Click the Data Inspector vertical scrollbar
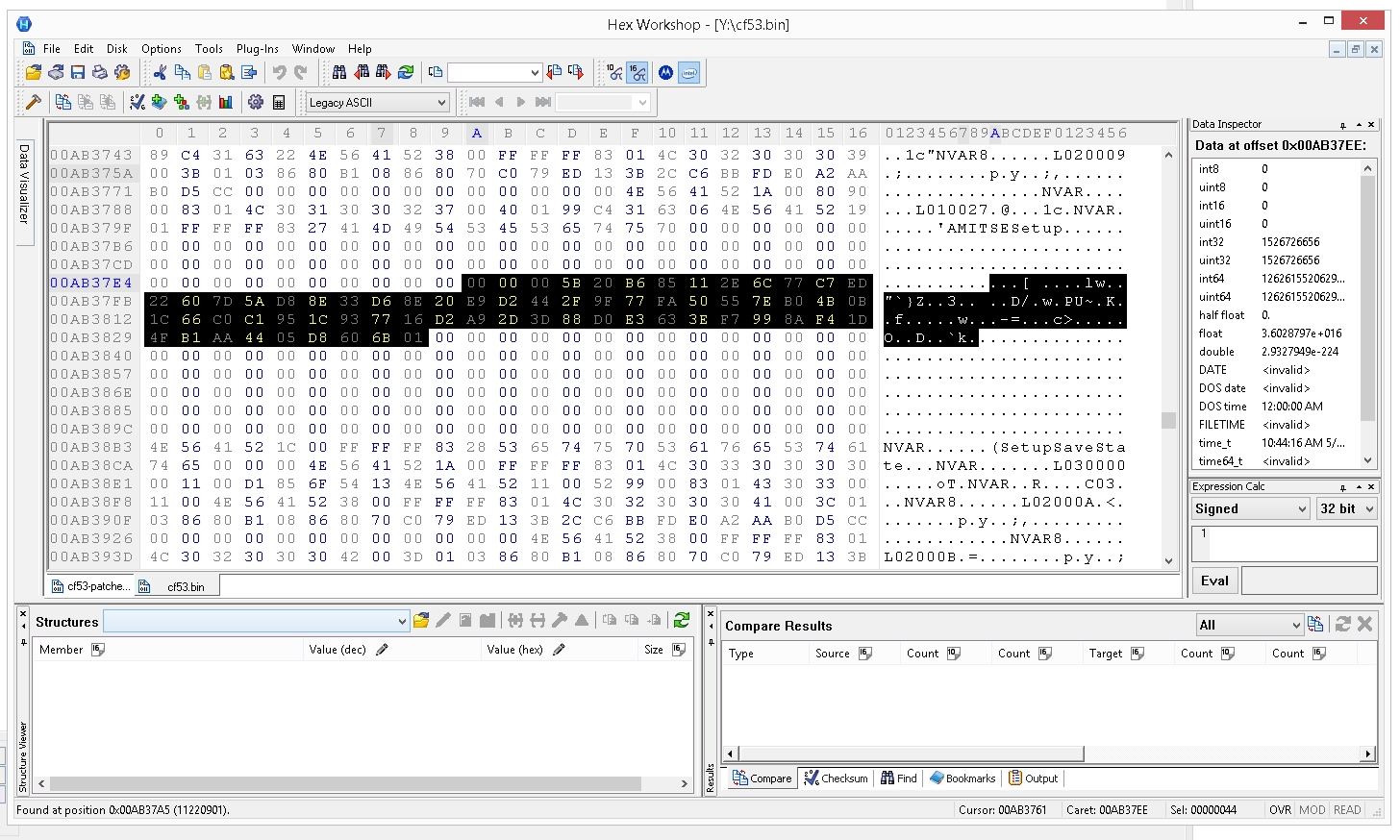 coord(1367,313)
